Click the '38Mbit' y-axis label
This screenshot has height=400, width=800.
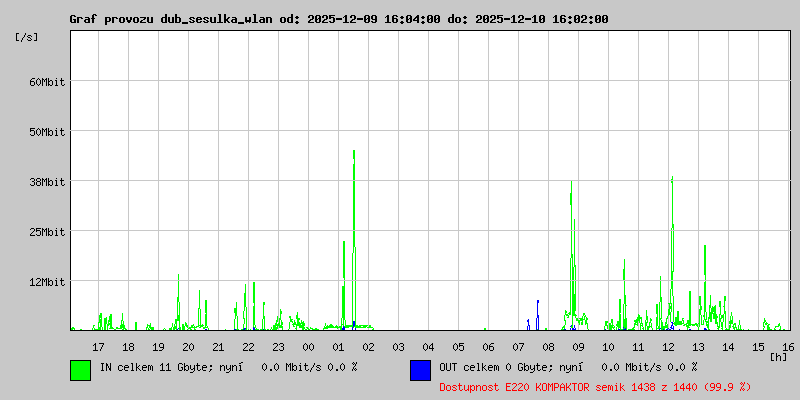pos(47,182)
